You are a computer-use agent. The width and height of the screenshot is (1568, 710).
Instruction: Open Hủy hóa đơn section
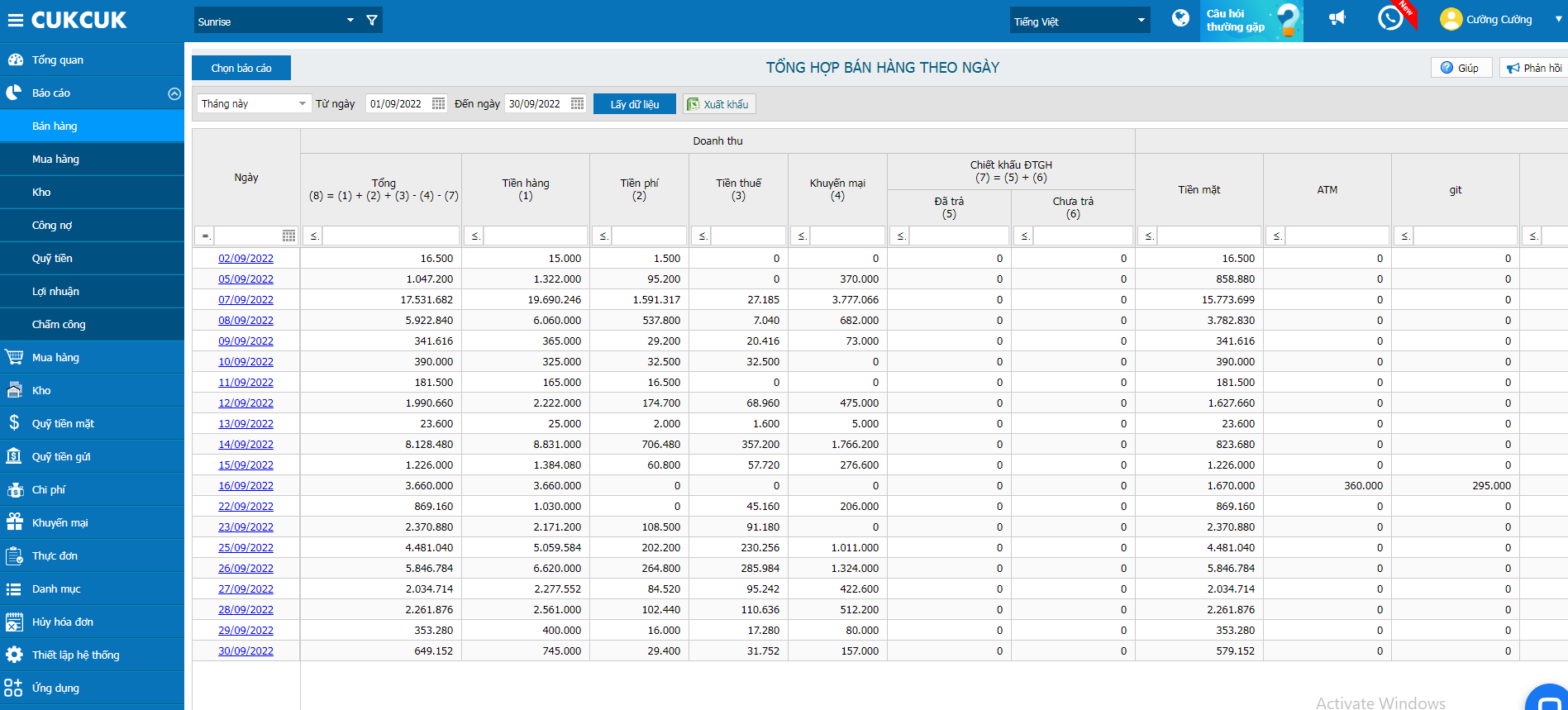click(92, 622)
